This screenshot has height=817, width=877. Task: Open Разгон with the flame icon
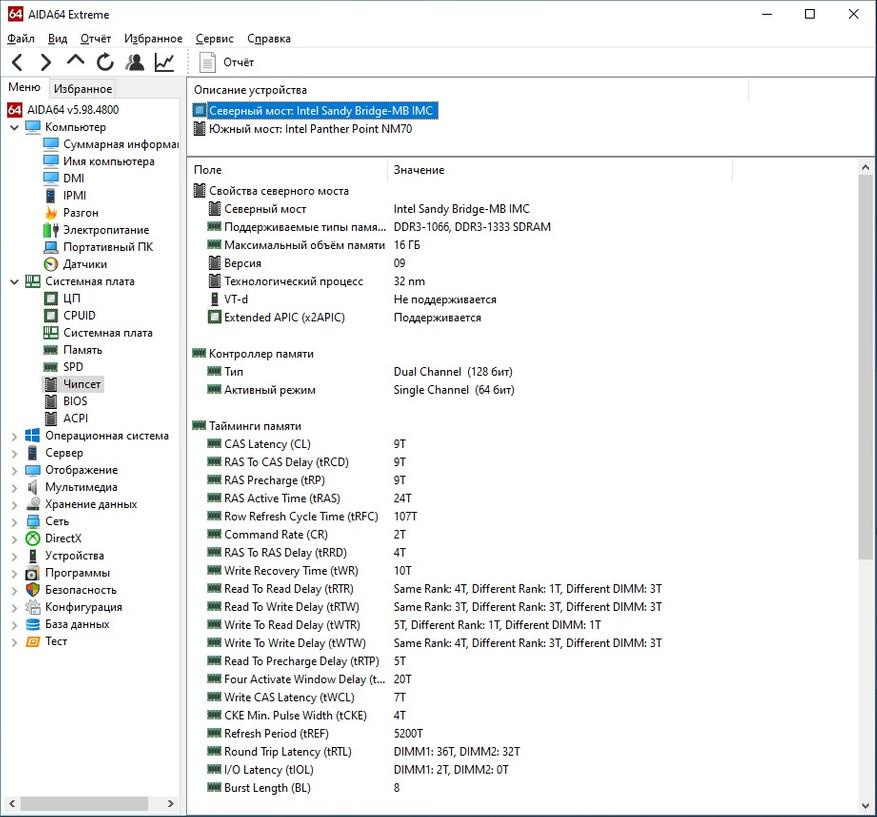pyautogui.click(x=51, y=212)
